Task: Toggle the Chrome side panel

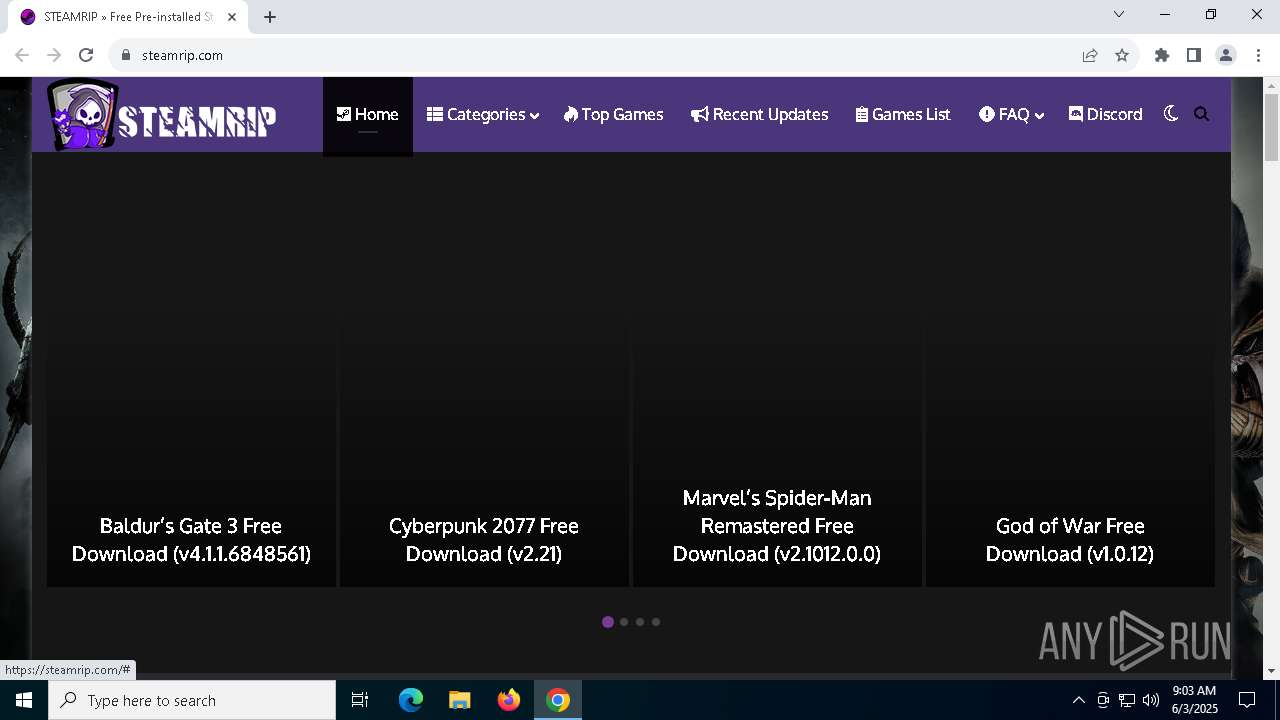Action: point(1194,55)
